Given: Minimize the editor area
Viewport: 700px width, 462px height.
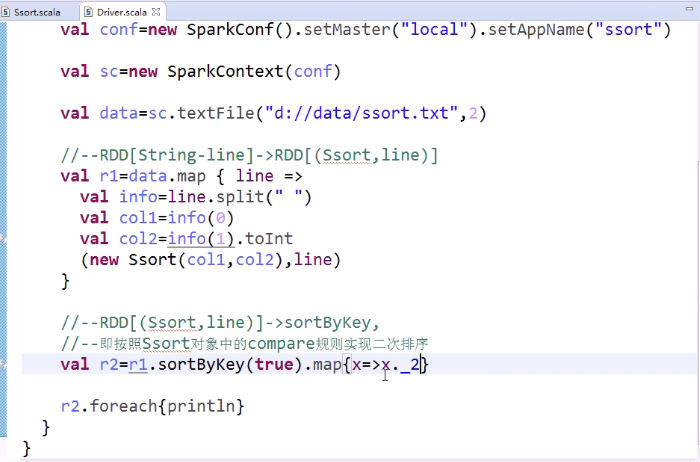Looking at the screenshot, I should point(689,8).
